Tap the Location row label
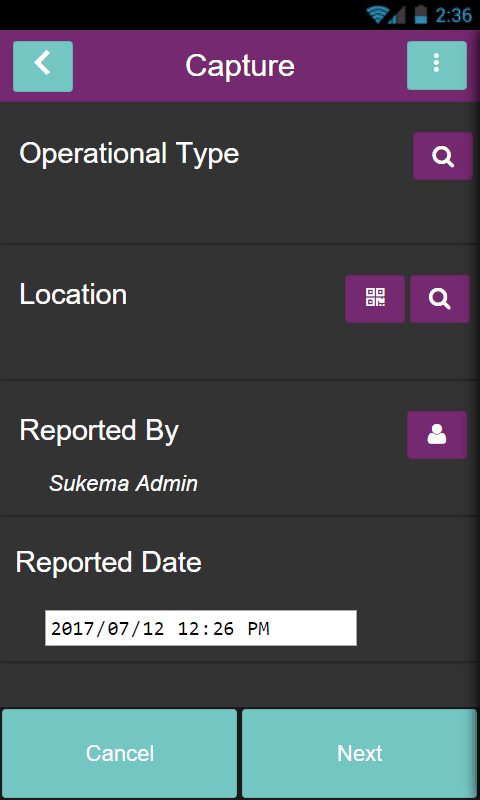The image size is (480, 800). pos(73,294)
